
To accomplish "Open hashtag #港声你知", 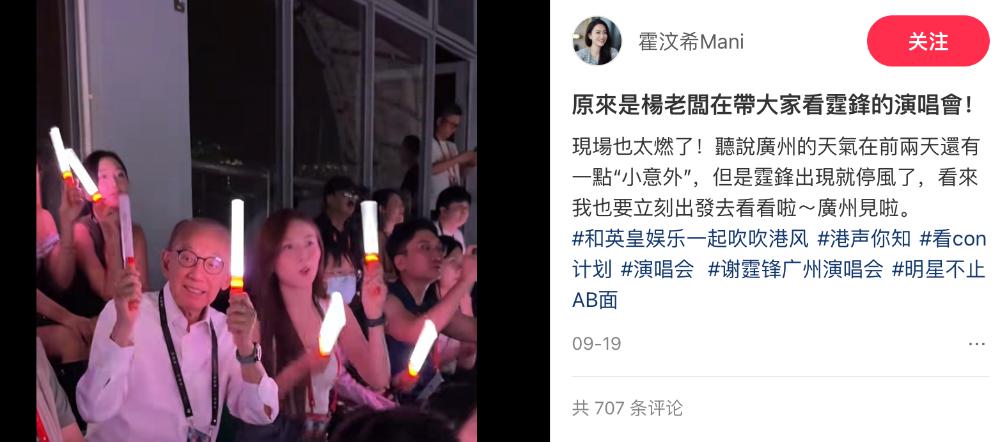I will 864,239.
